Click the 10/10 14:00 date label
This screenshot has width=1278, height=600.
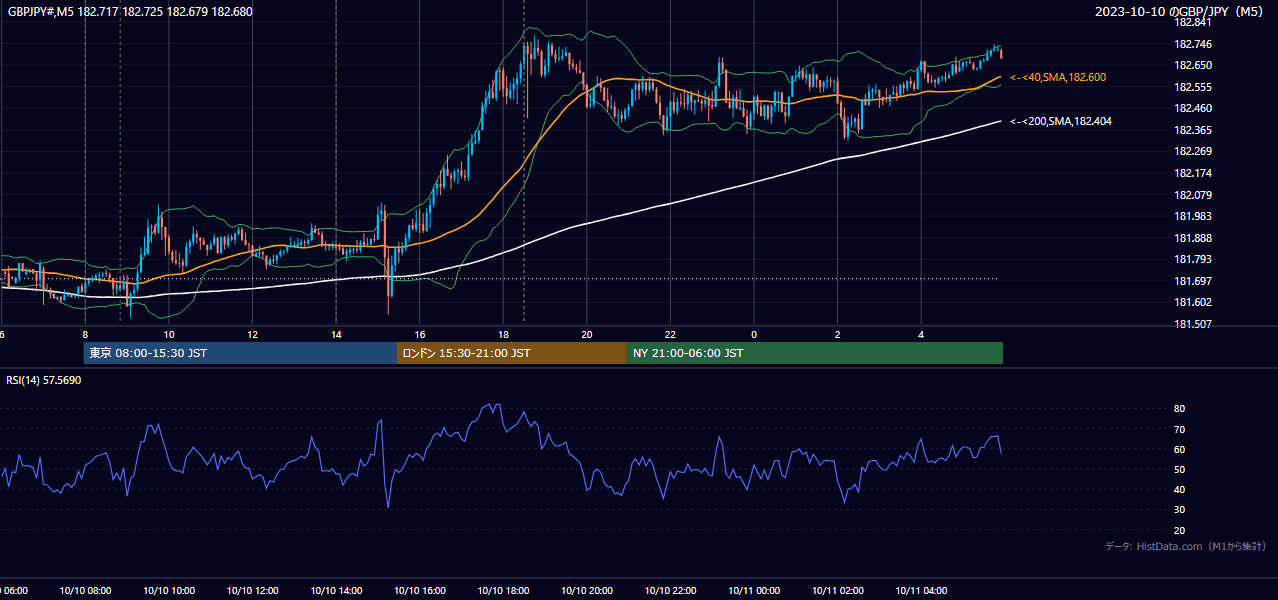[336, 591]
